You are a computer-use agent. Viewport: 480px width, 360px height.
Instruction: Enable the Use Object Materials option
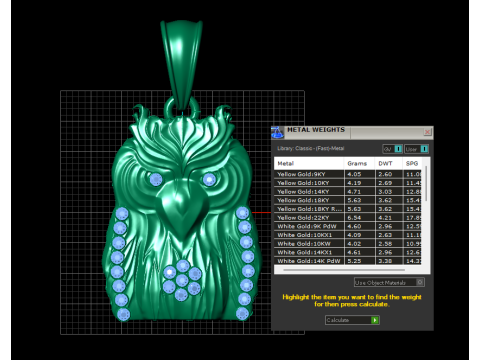(389, 282)
